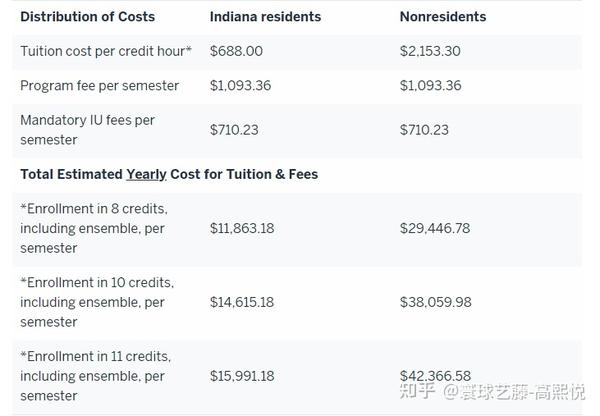Click the $688.00 resident tuition value
The height and width of the screenshot is (416, 600).
click(x=235, y=51)
